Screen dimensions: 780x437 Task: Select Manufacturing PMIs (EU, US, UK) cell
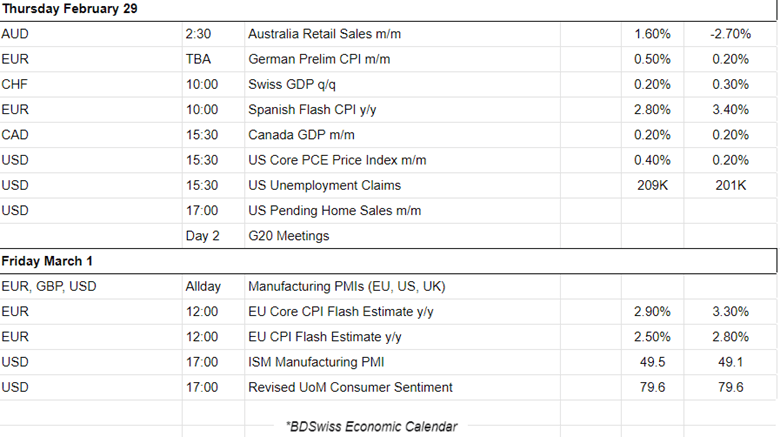tap(347, 287)
